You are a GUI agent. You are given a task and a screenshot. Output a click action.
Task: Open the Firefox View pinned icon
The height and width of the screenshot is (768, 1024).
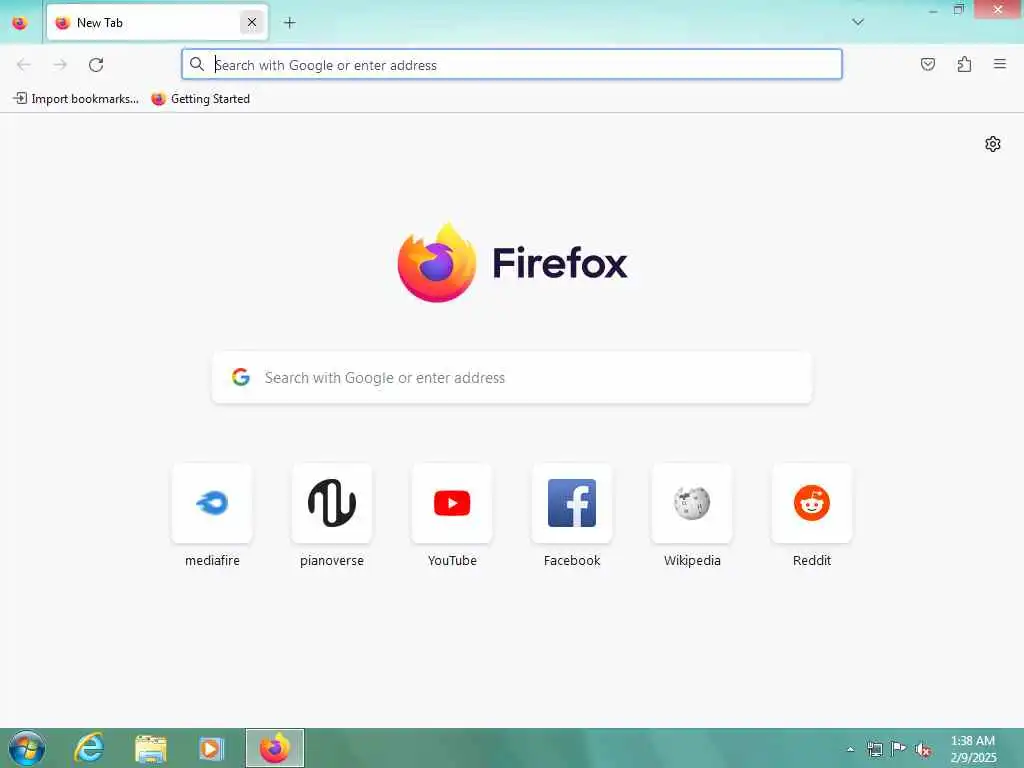(x=20, y=23)
